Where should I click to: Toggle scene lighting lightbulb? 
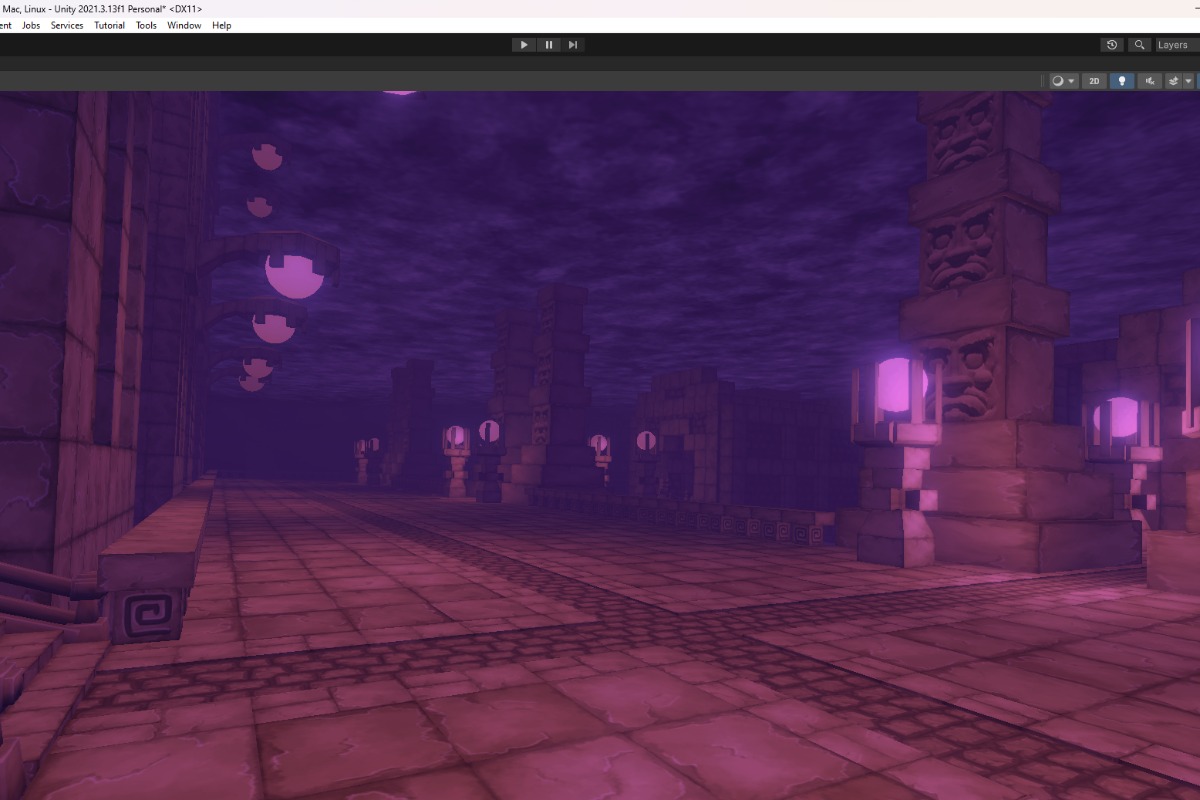(1122, 81)
